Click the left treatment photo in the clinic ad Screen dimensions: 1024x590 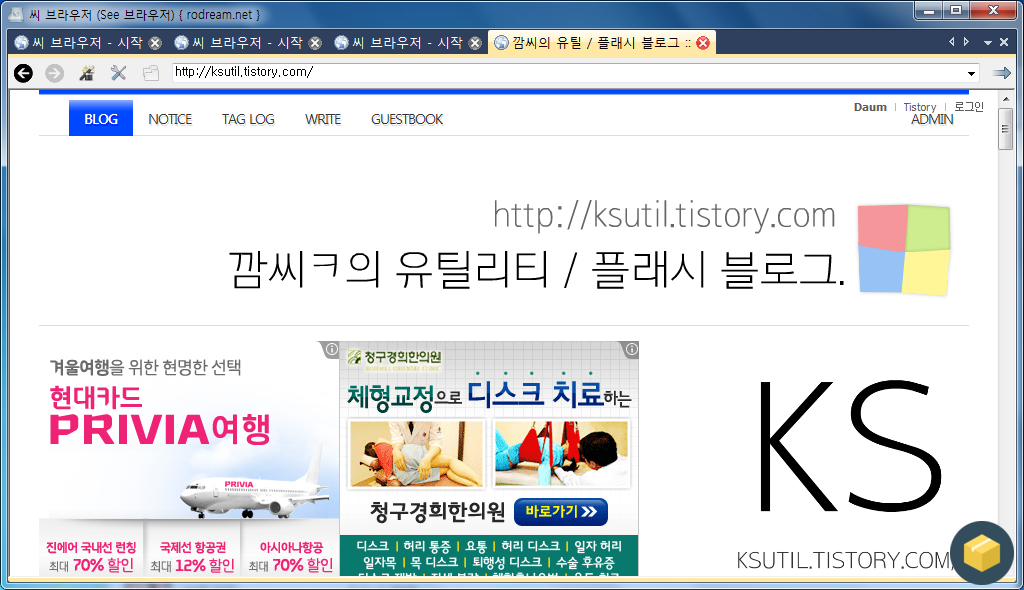click(x=417, y=454)
